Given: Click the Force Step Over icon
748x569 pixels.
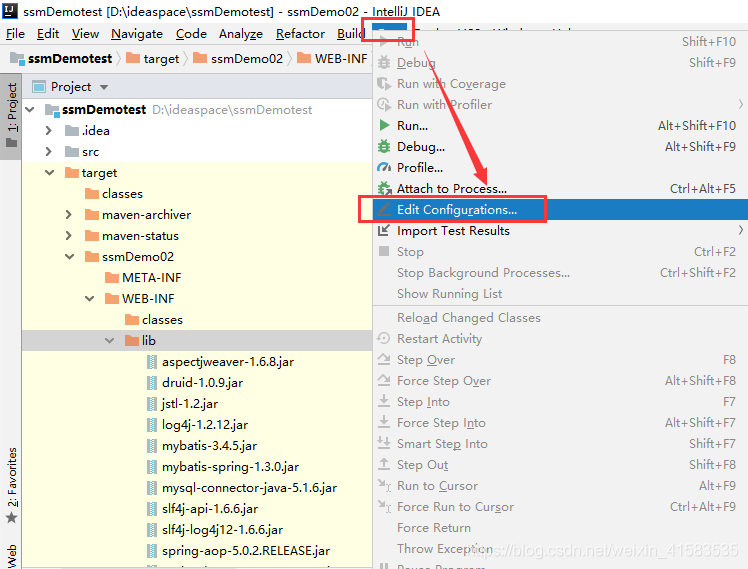Looking at the screenshot, I should point(384,380).
